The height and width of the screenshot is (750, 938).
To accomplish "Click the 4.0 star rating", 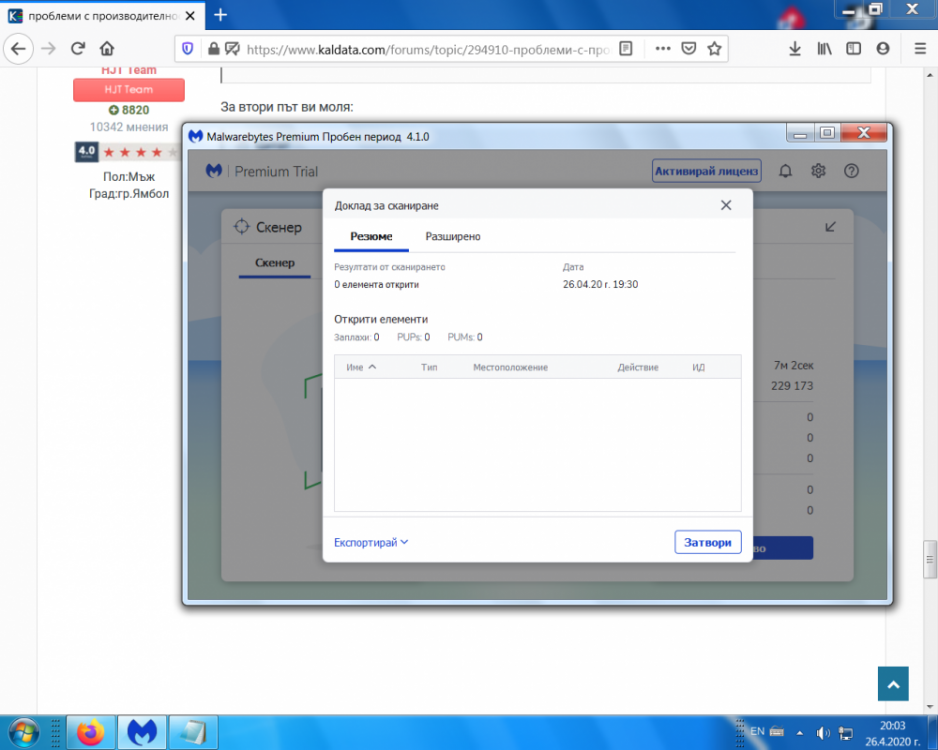I will click(x=127, y=152).
